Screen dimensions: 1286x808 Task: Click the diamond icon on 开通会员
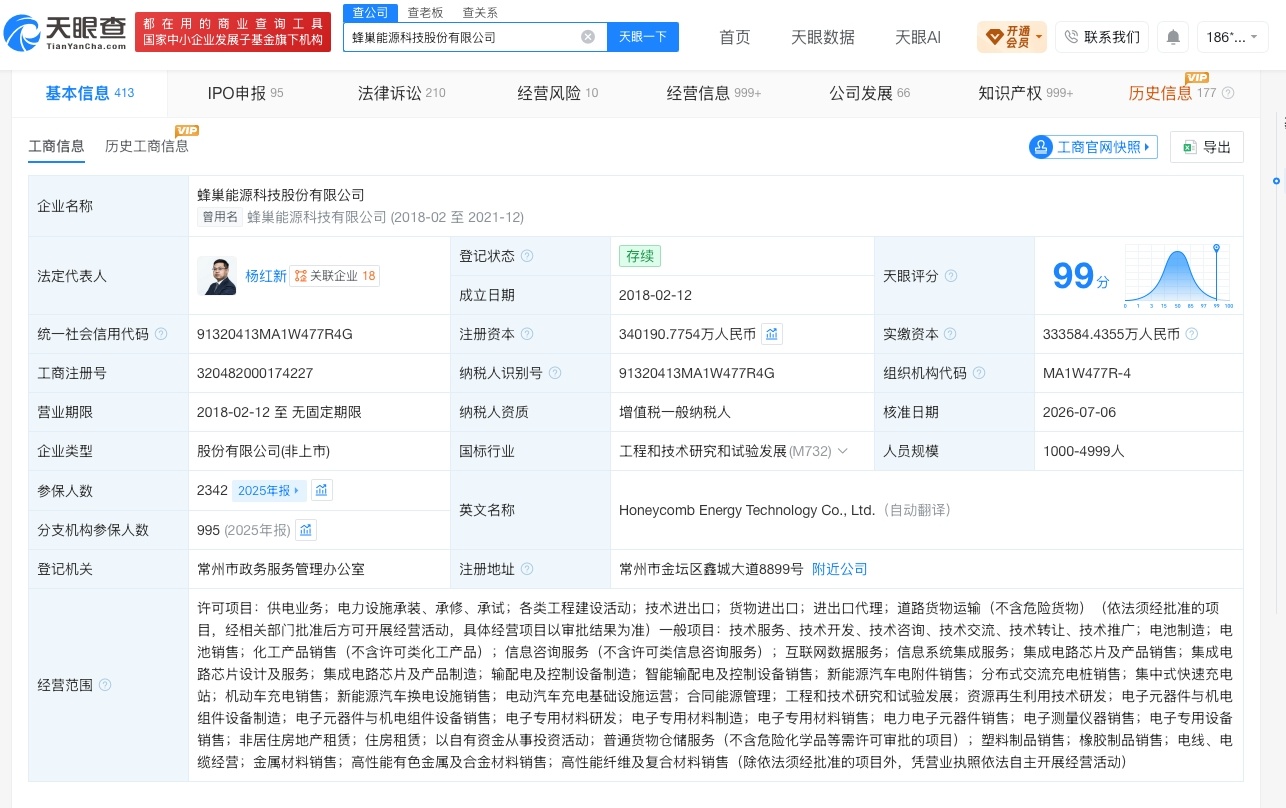coord(995,37)
